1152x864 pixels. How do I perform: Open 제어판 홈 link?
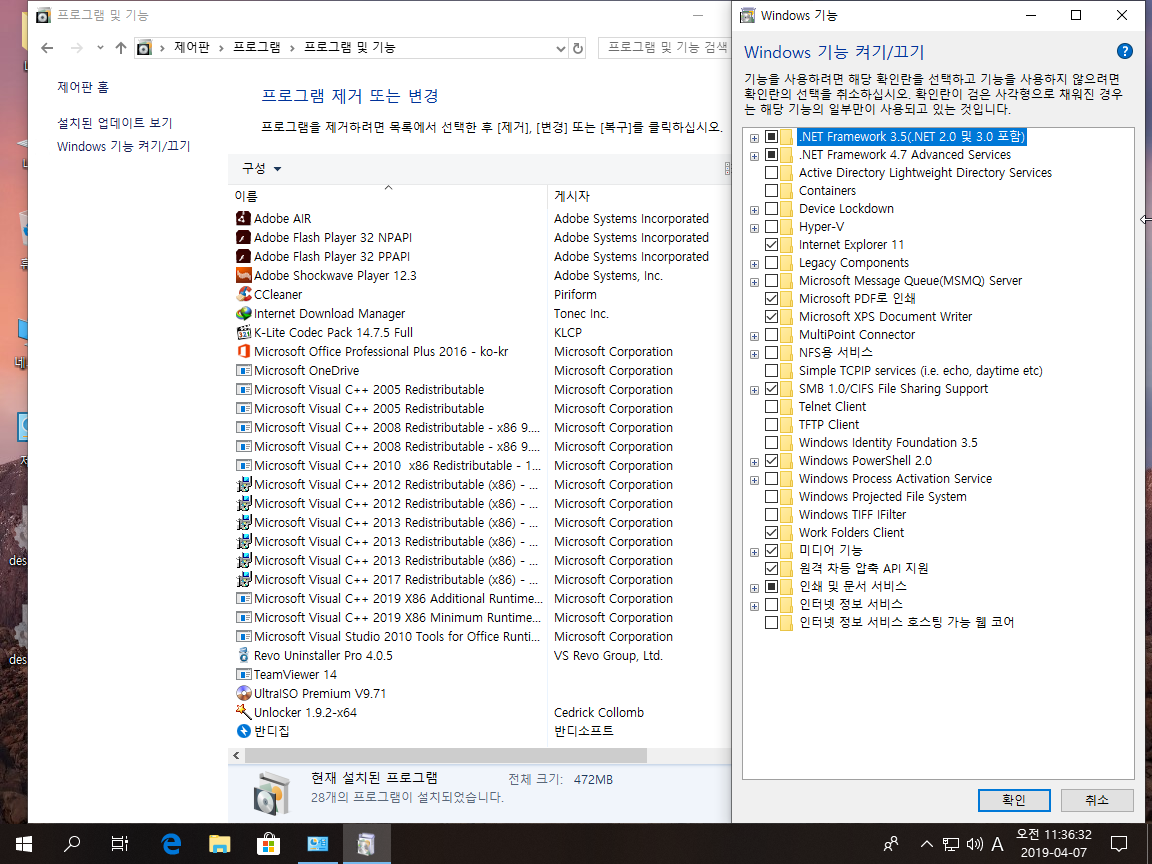coord(83,87)
